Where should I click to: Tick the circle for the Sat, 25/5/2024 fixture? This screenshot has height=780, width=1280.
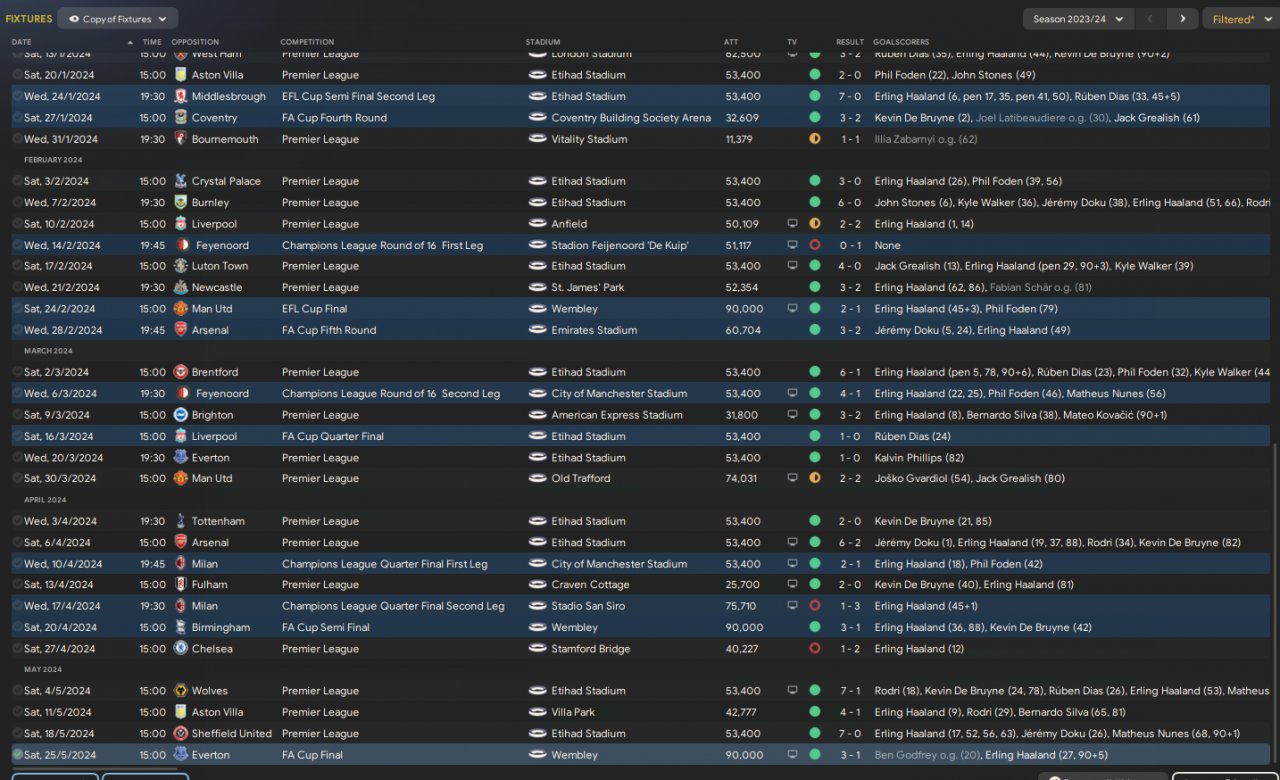[x=17, y=755]
